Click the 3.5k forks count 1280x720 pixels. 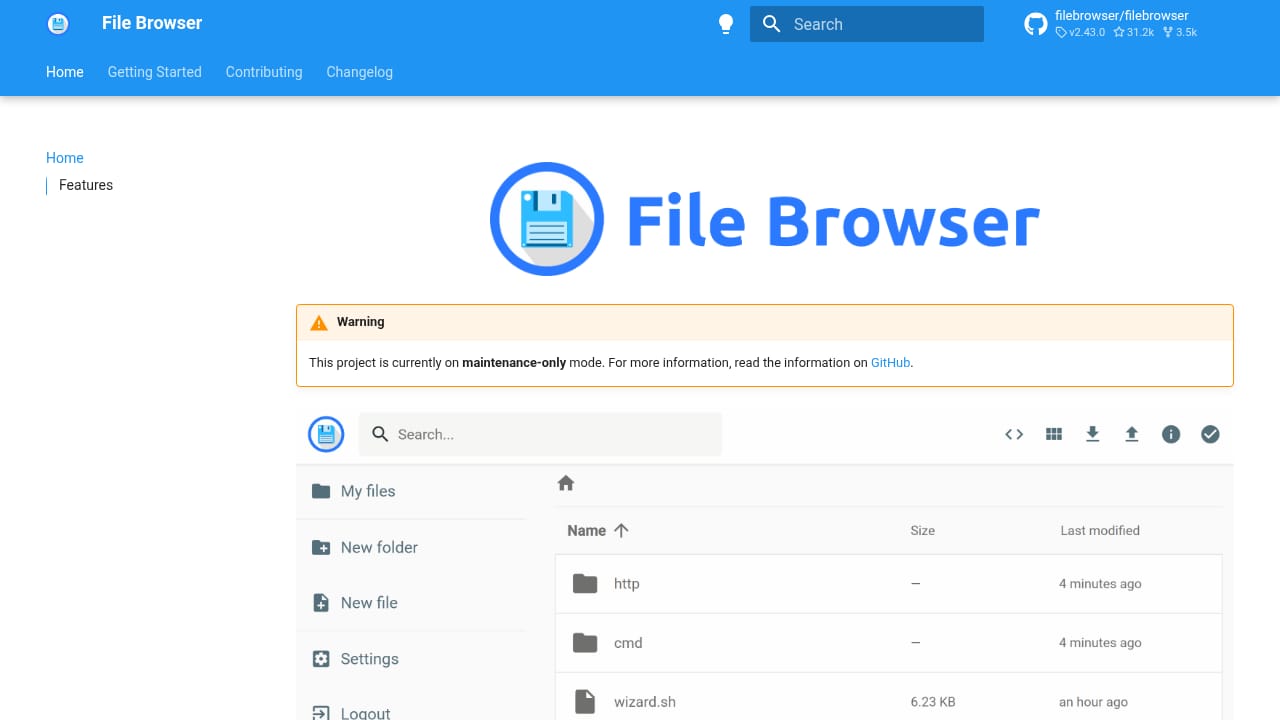pos(1180,33)
